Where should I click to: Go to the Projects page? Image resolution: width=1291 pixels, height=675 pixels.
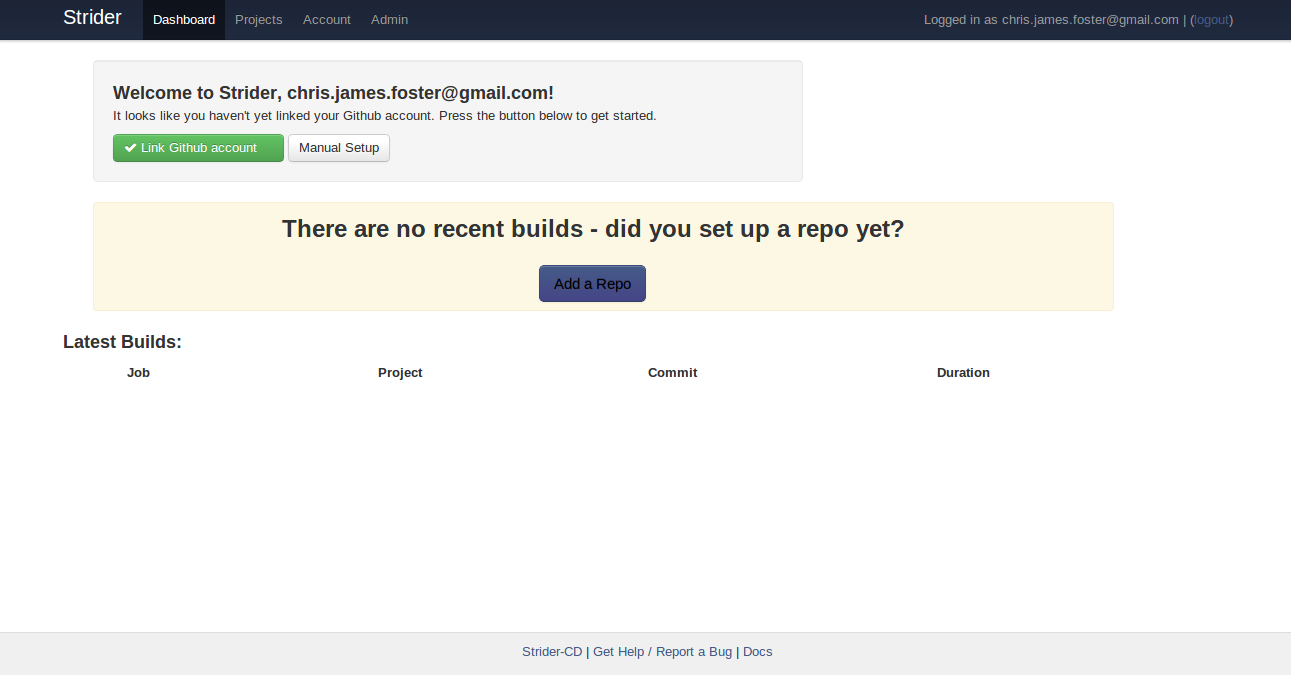click(259, 20)
